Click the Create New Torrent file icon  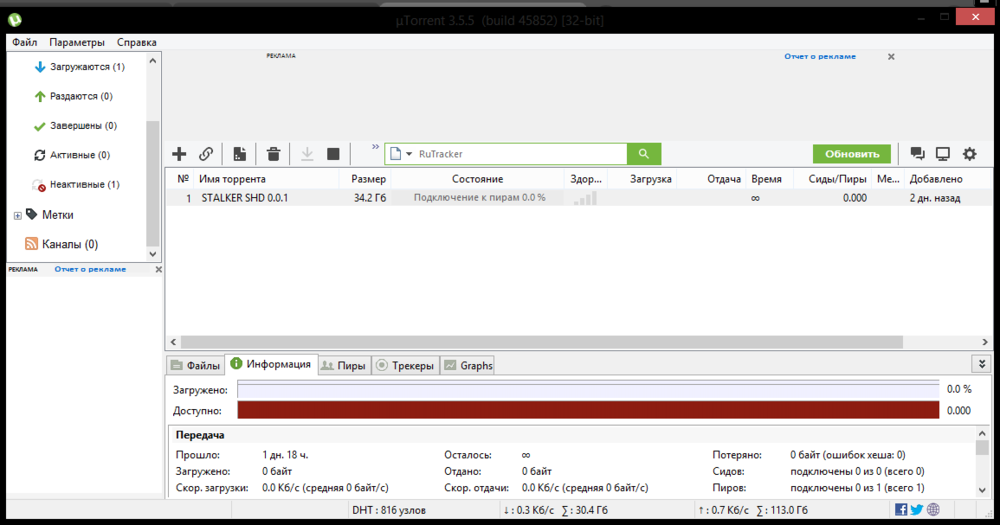(240, 154)
